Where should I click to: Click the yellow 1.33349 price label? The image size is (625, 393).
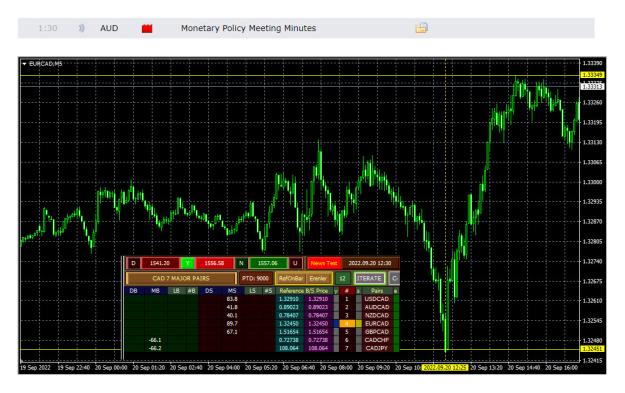tap(592, 75)
